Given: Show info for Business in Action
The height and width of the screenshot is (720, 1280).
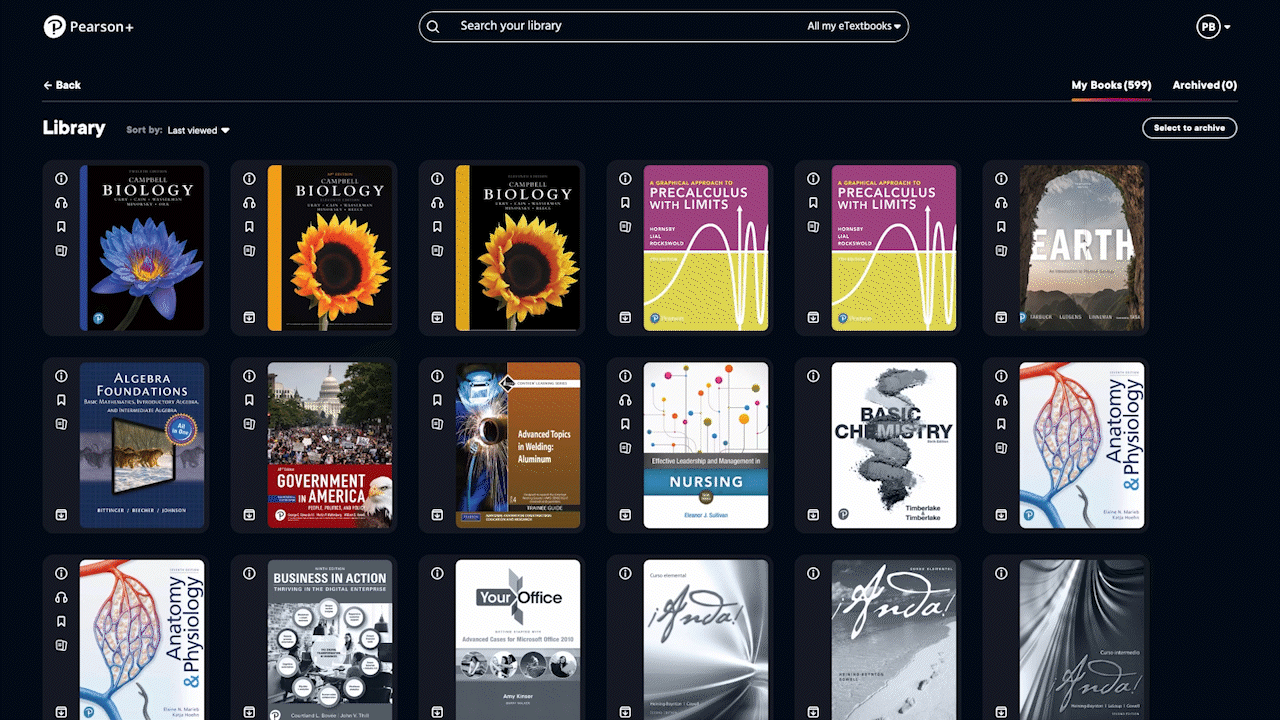Looking at the screenshot, I should (249, 574).
